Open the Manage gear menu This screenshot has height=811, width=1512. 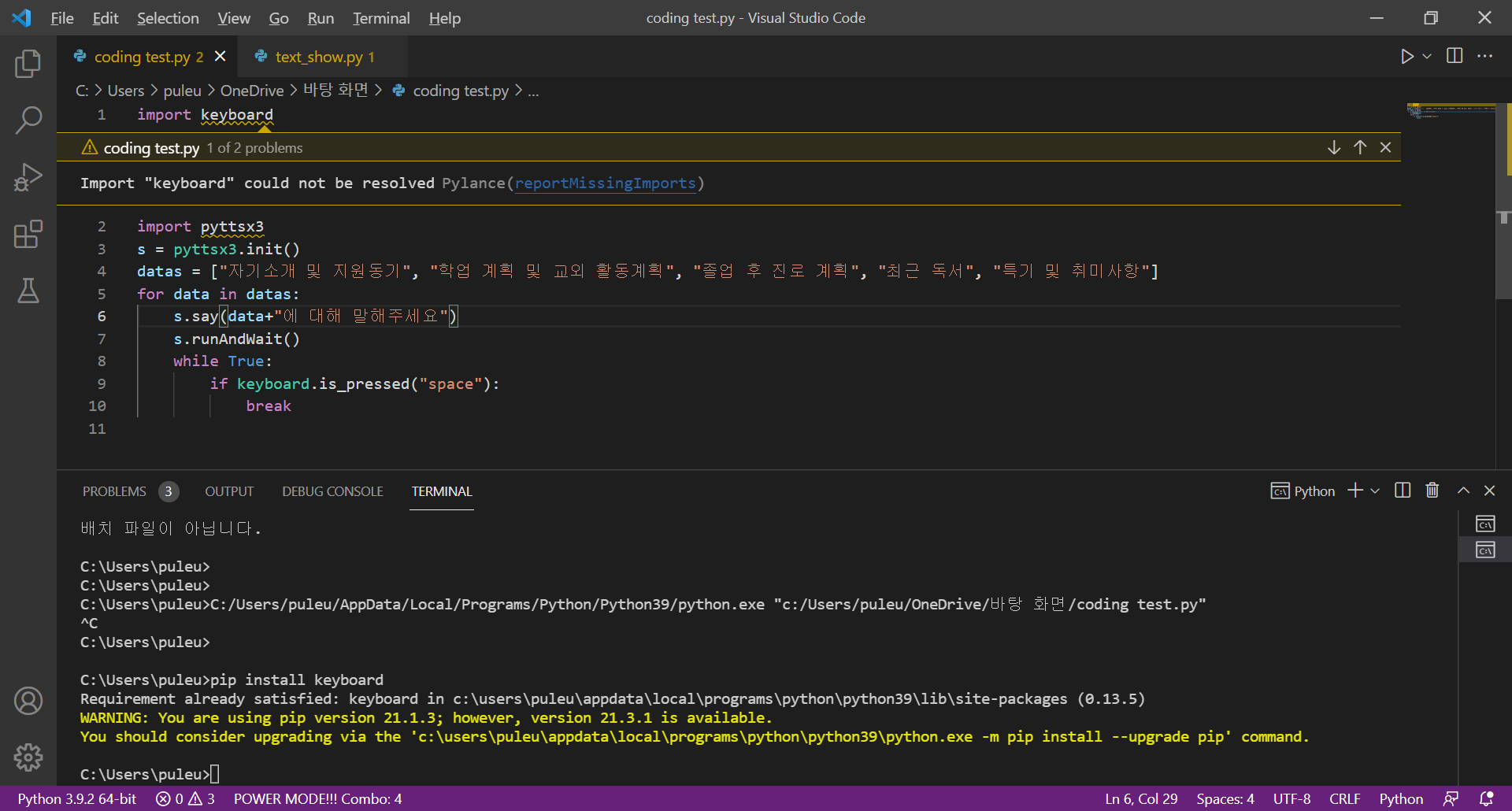pyautogui.click(x=28, y=757)
